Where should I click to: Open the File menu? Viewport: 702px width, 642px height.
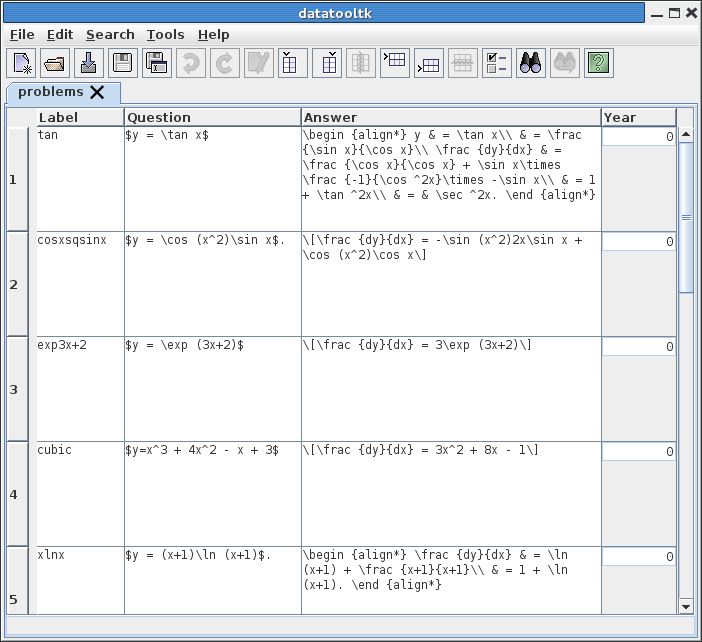pyautogui.click(x=22, y=34)
